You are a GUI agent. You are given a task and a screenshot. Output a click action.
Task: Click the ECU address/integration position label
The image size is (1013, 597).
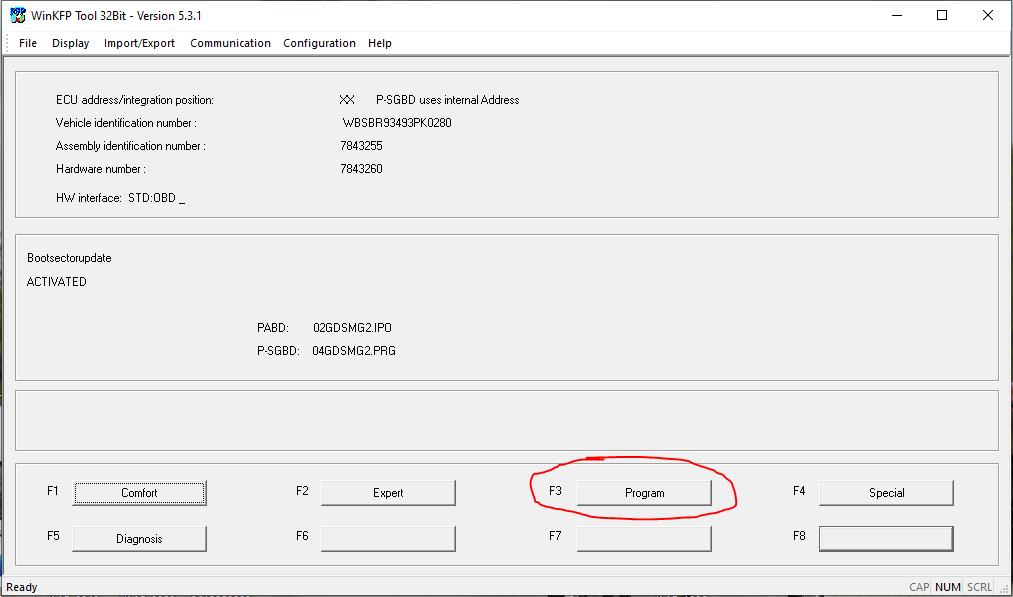134,100
